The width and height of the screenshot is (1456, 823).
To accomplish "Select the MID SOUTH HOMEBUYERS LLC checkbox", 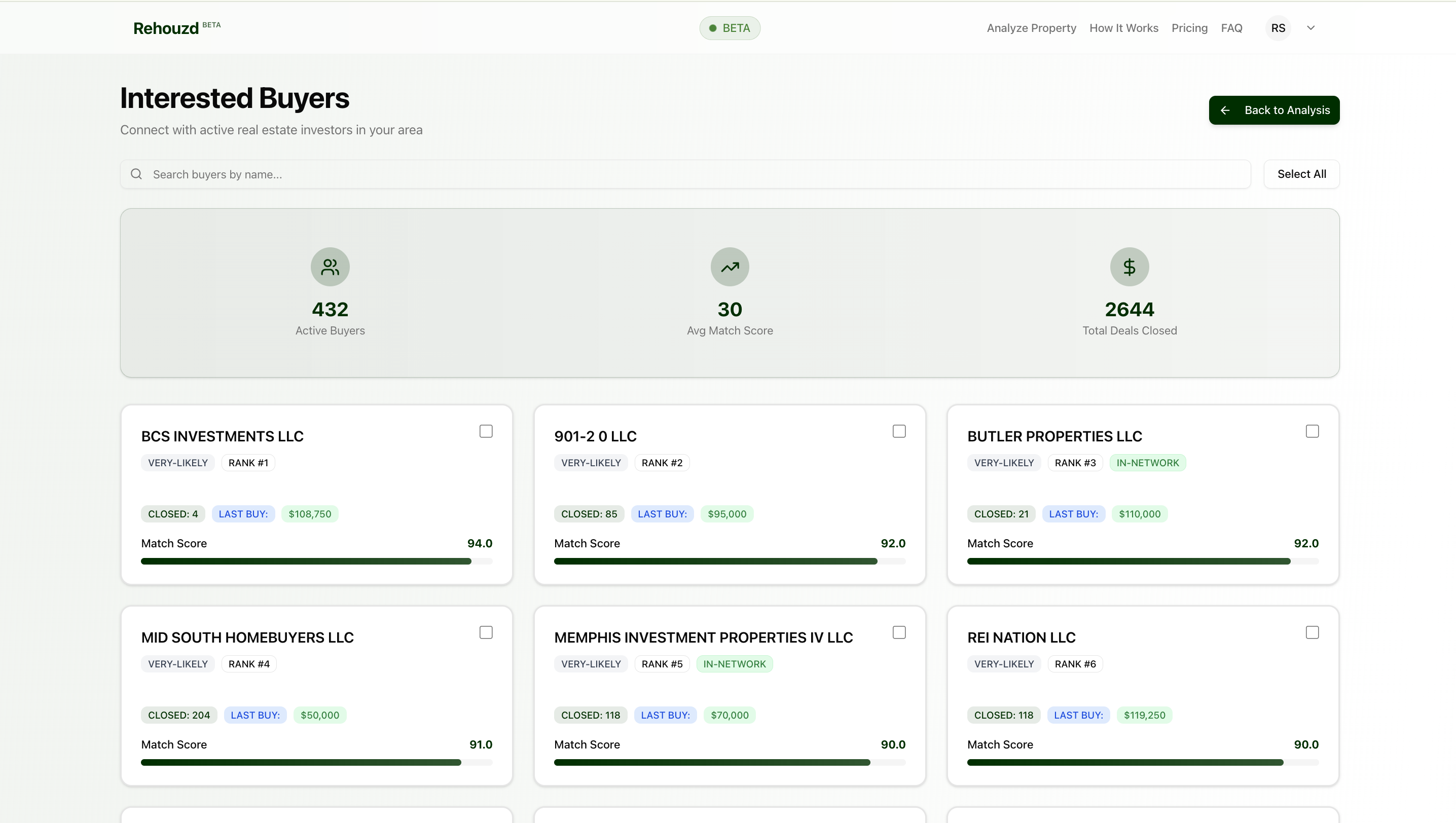I will pos(486,632).
